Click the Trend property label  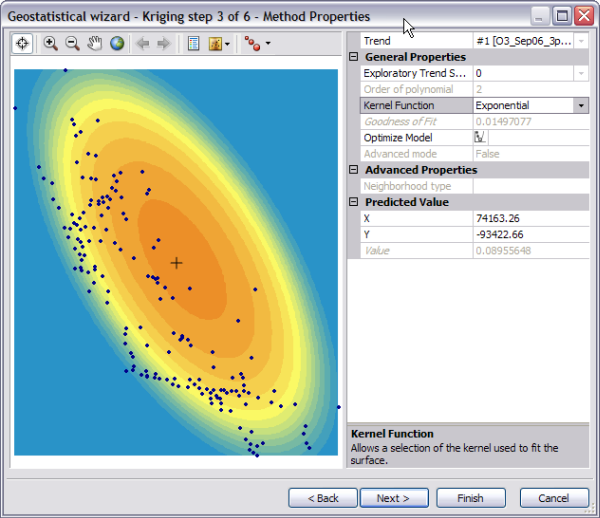[x=377, y=41]
